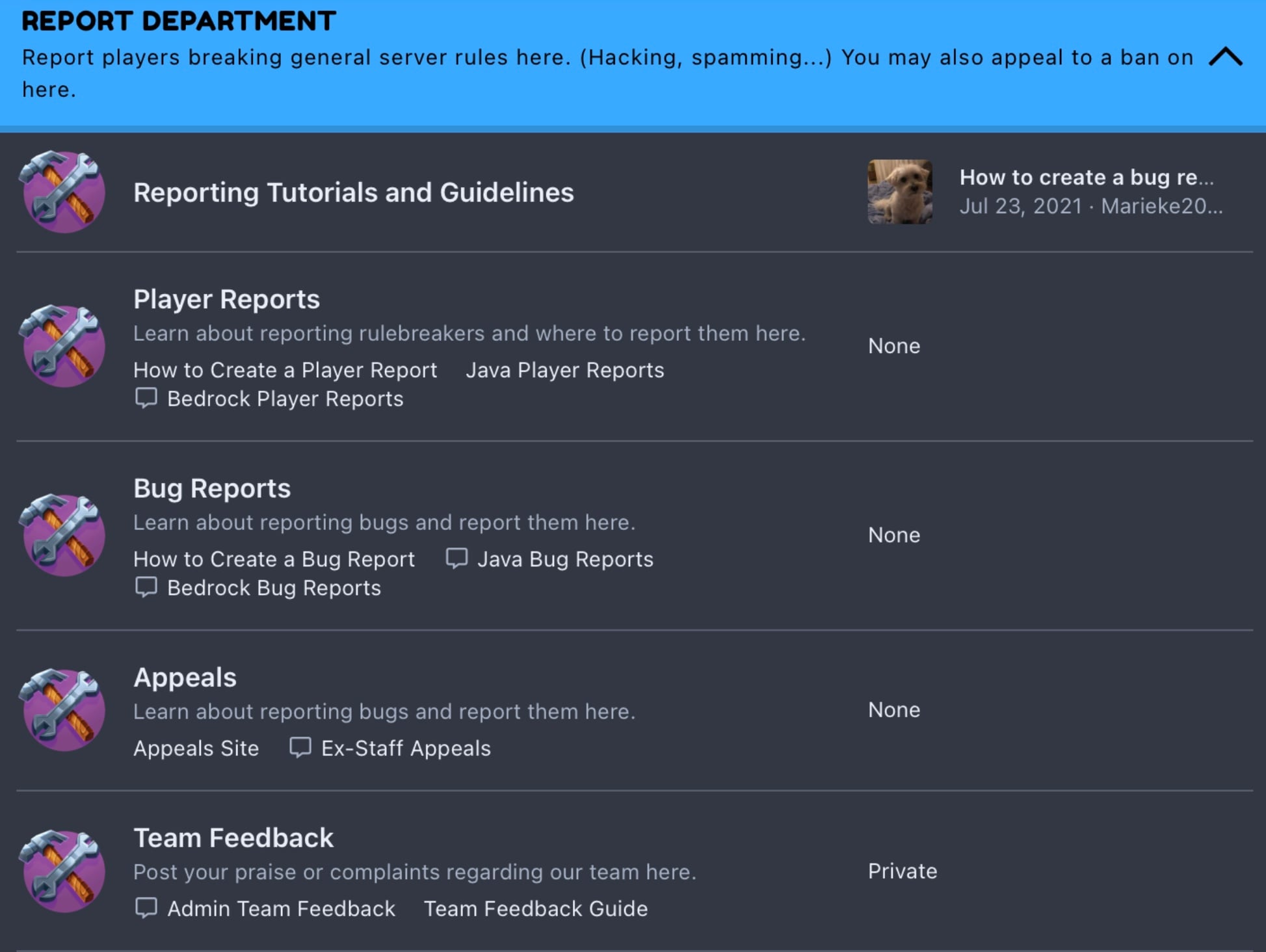Screen dimensions: 1266x952
Task: Click speech bubble icon beside Bedrock Player Reports
Action: click(146, 398)
